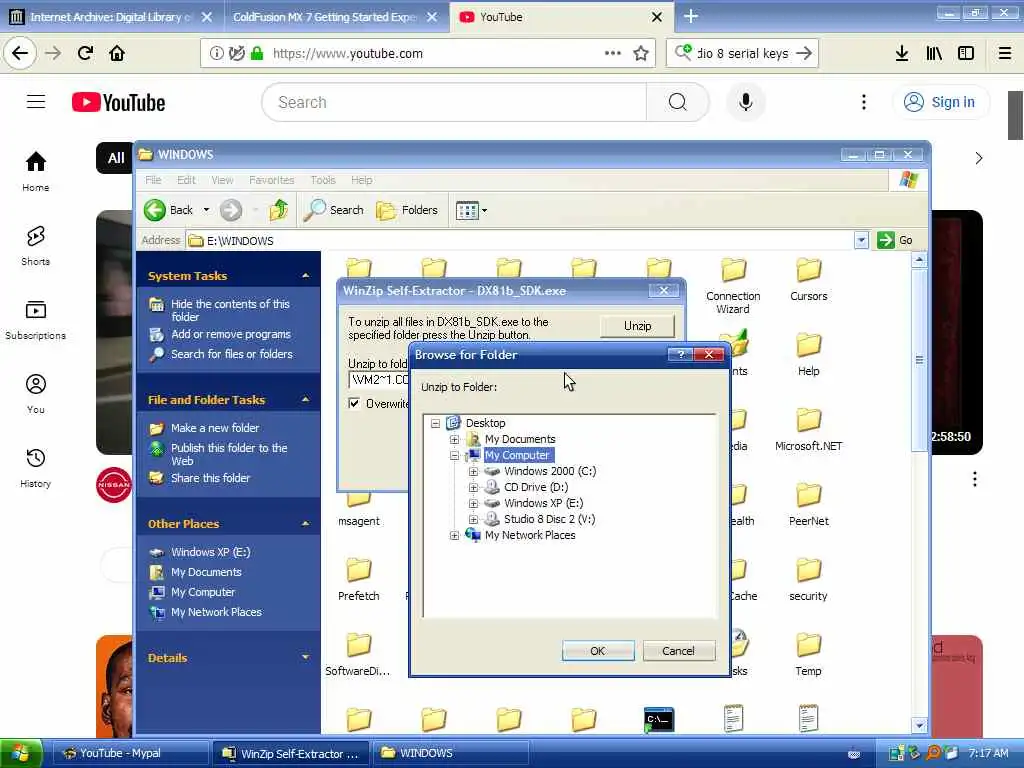Image resolution: width=1024 pixels, height=768 pixels.
Task: Click Explorer Back button
Action: click(168, 210)
